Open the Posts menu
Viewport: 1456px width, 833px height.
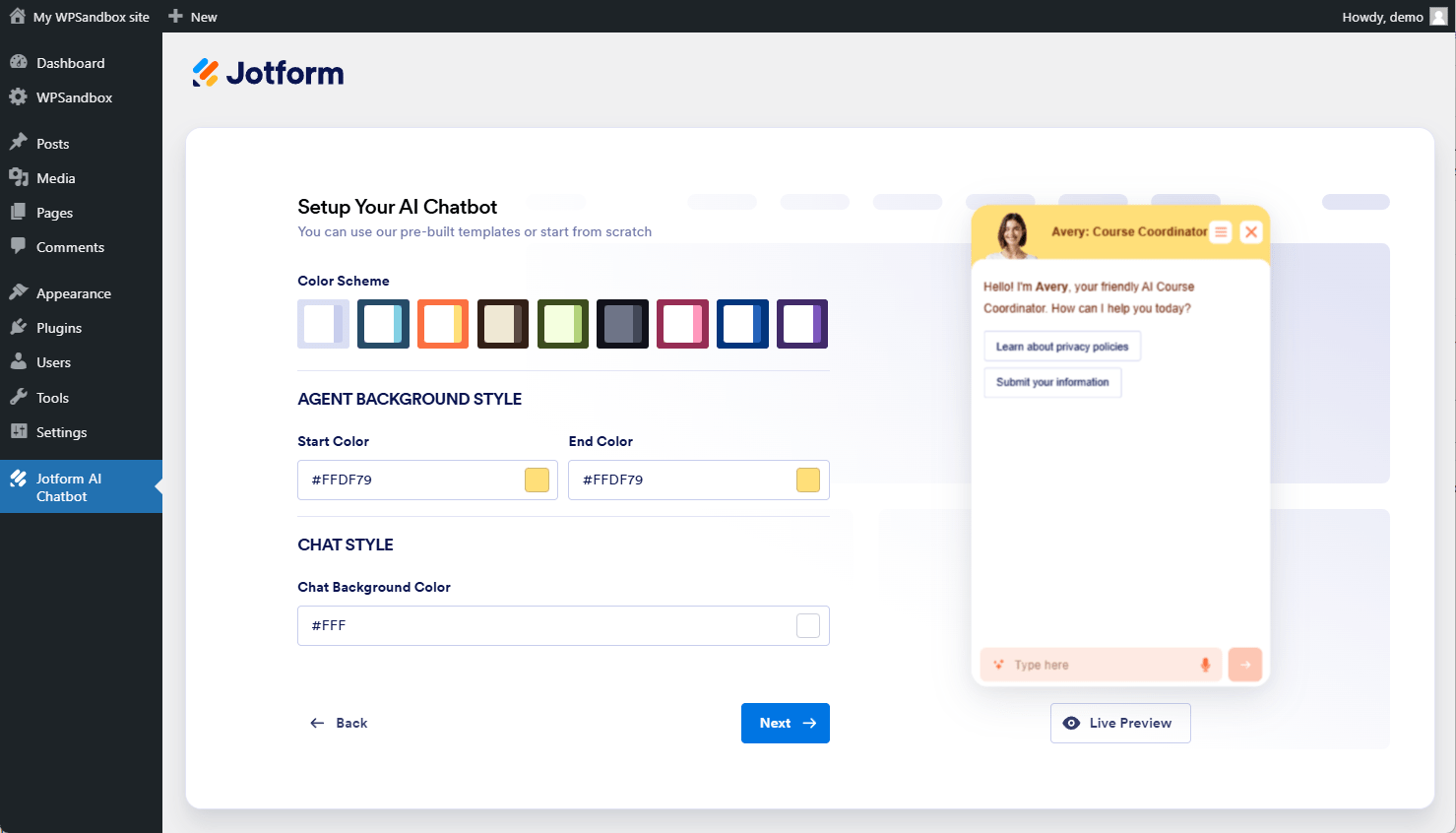tap(81, 143)
